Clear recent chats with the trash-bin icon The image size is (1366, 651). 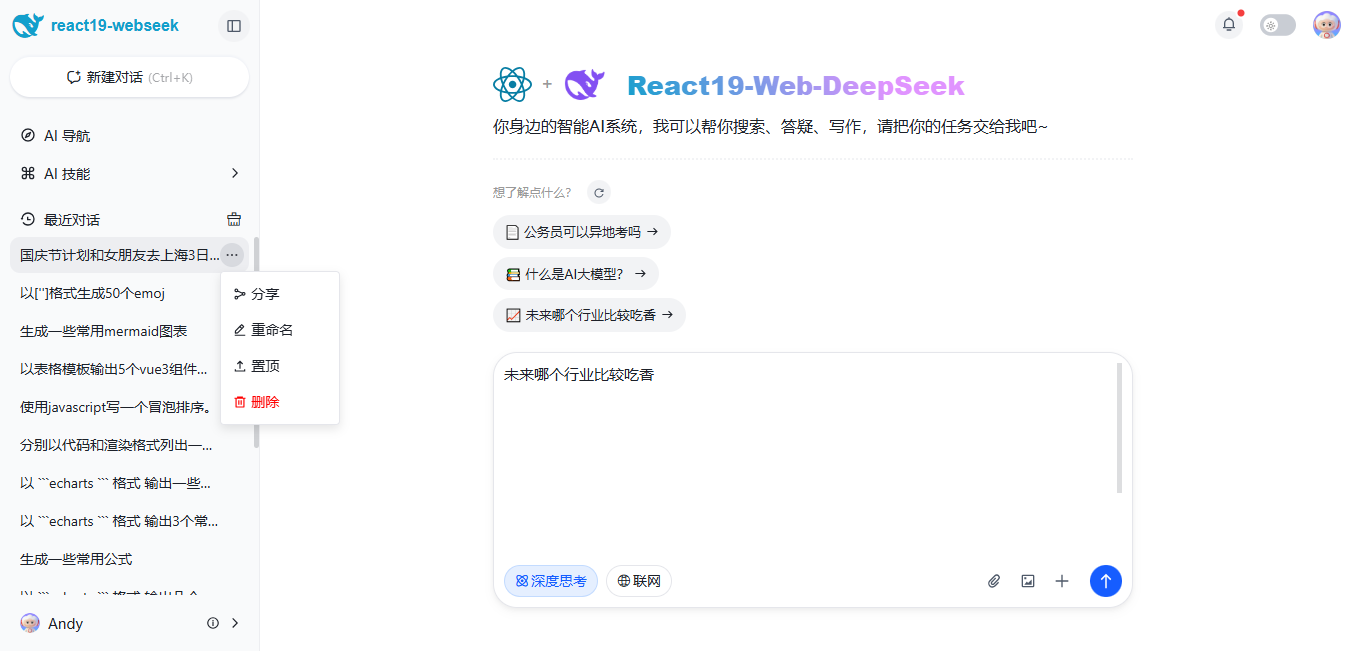click(234, 219)
